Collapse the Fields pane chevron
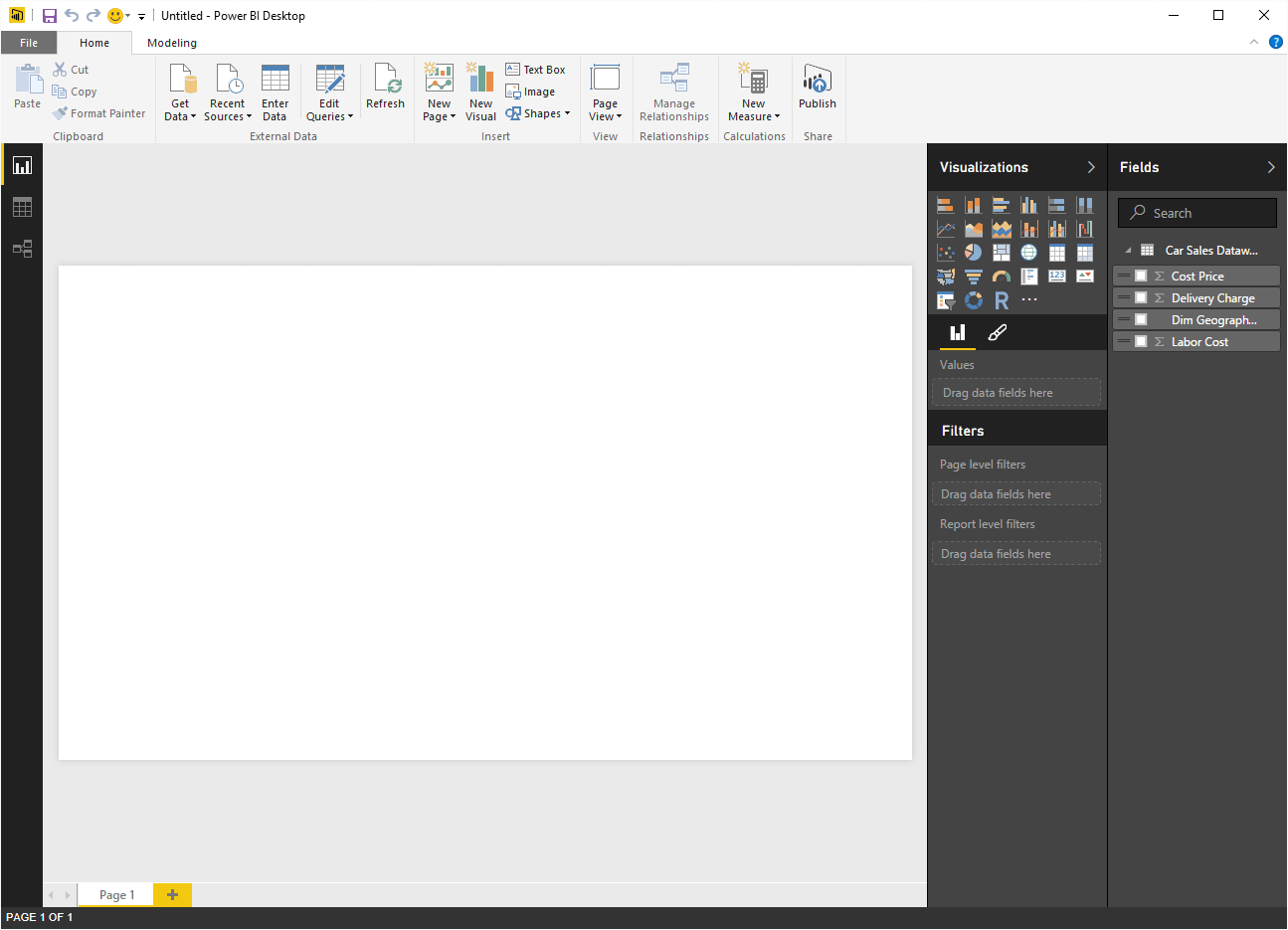The image size is (1288, 930). tap(1271, 167)
